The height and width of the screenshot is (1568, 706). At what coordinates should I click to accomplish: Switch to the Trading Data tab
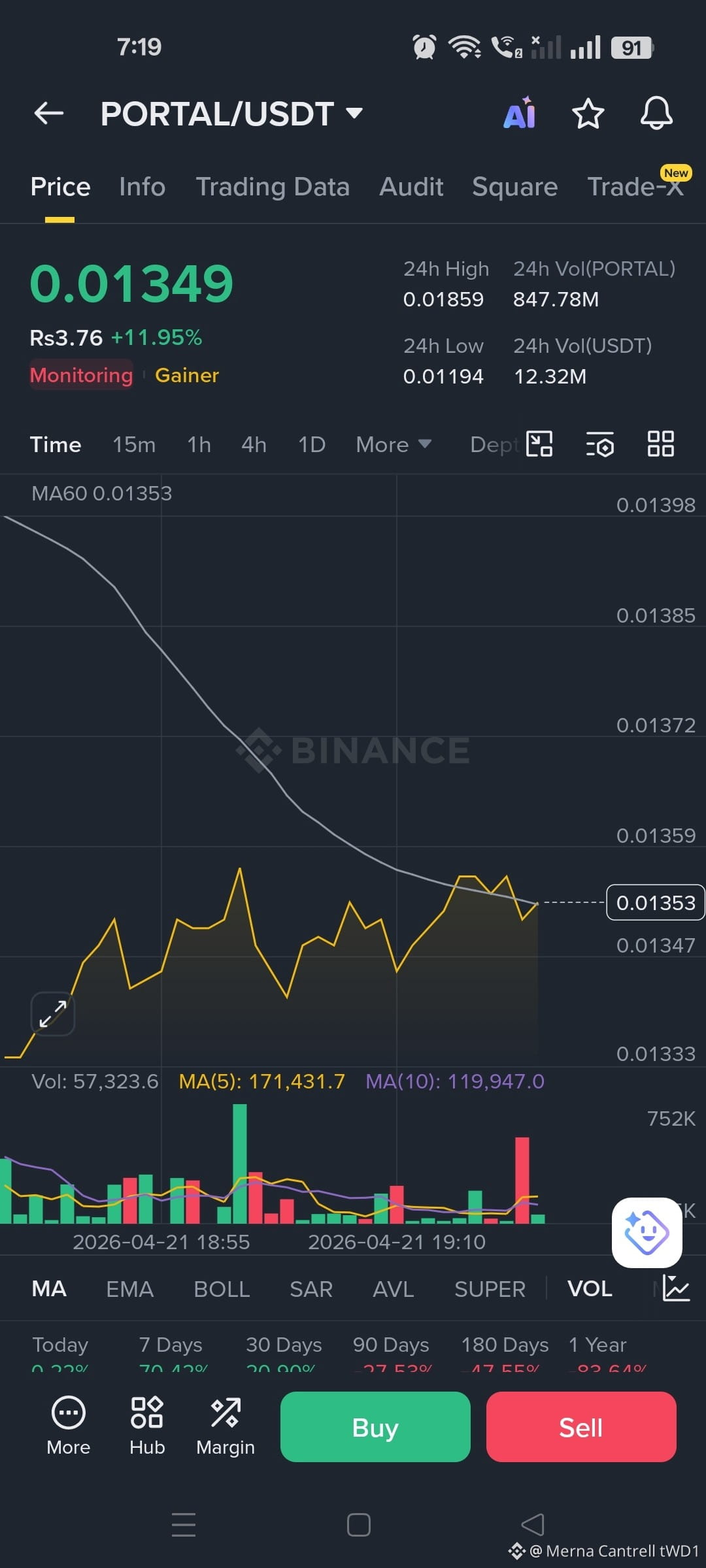273,187
